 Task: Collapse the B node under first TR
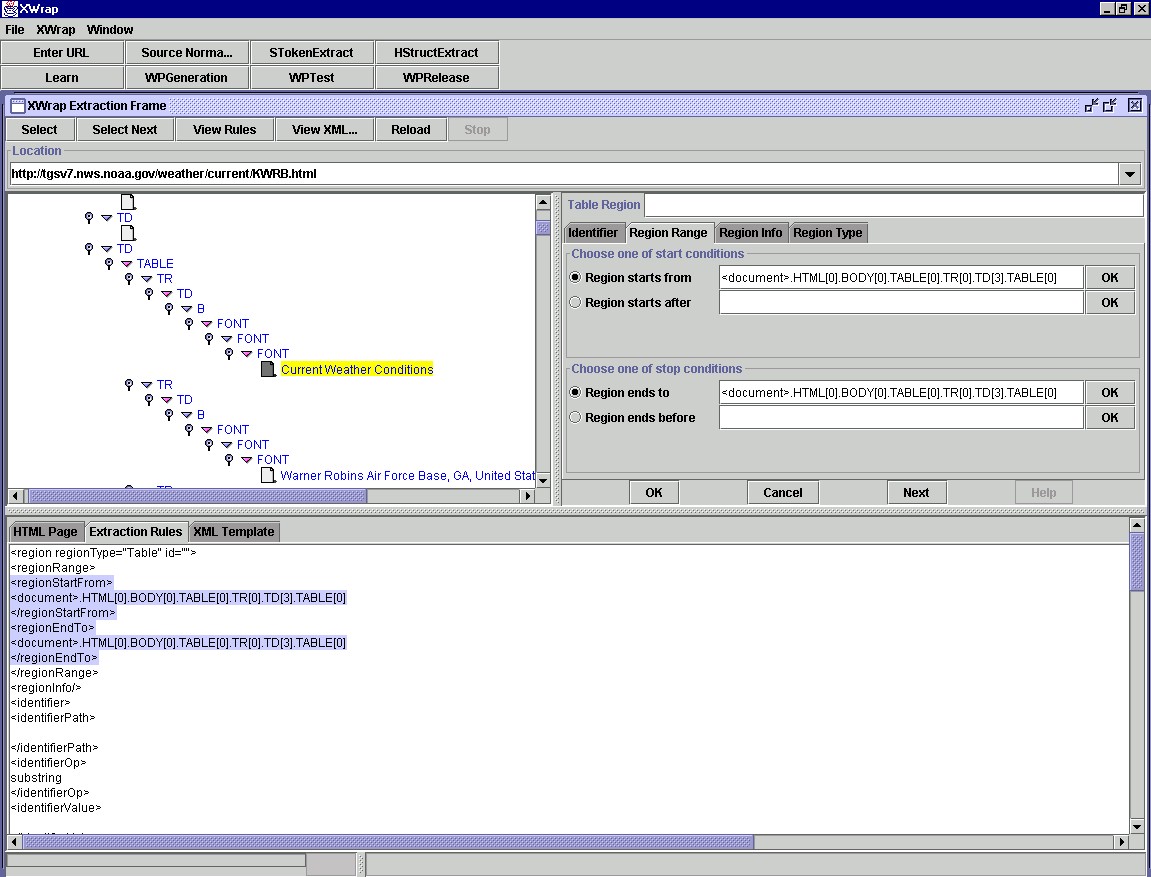[186, 309]
